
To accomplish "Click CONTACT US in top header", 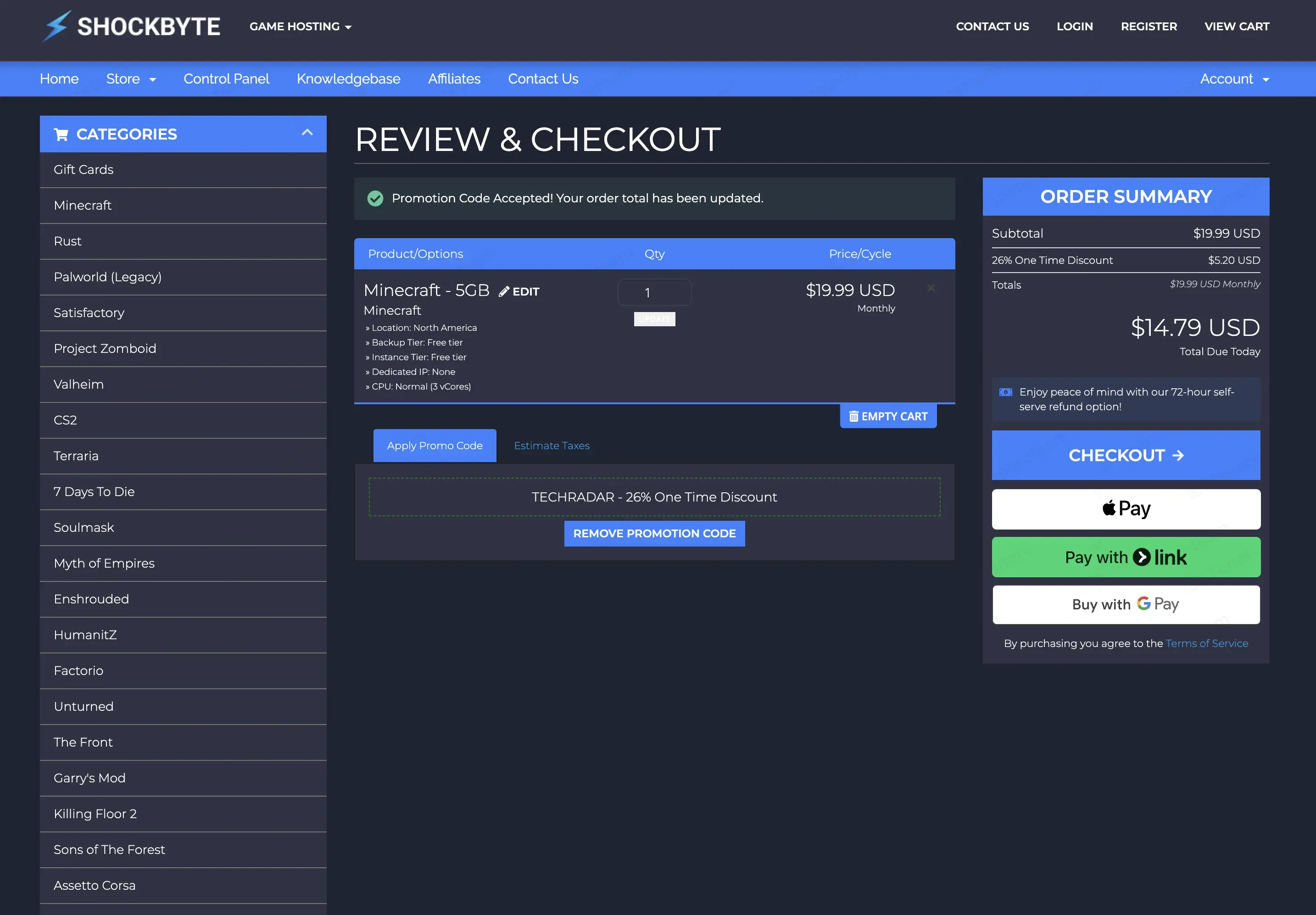I will pyautogui.click(x=992, y=26).
